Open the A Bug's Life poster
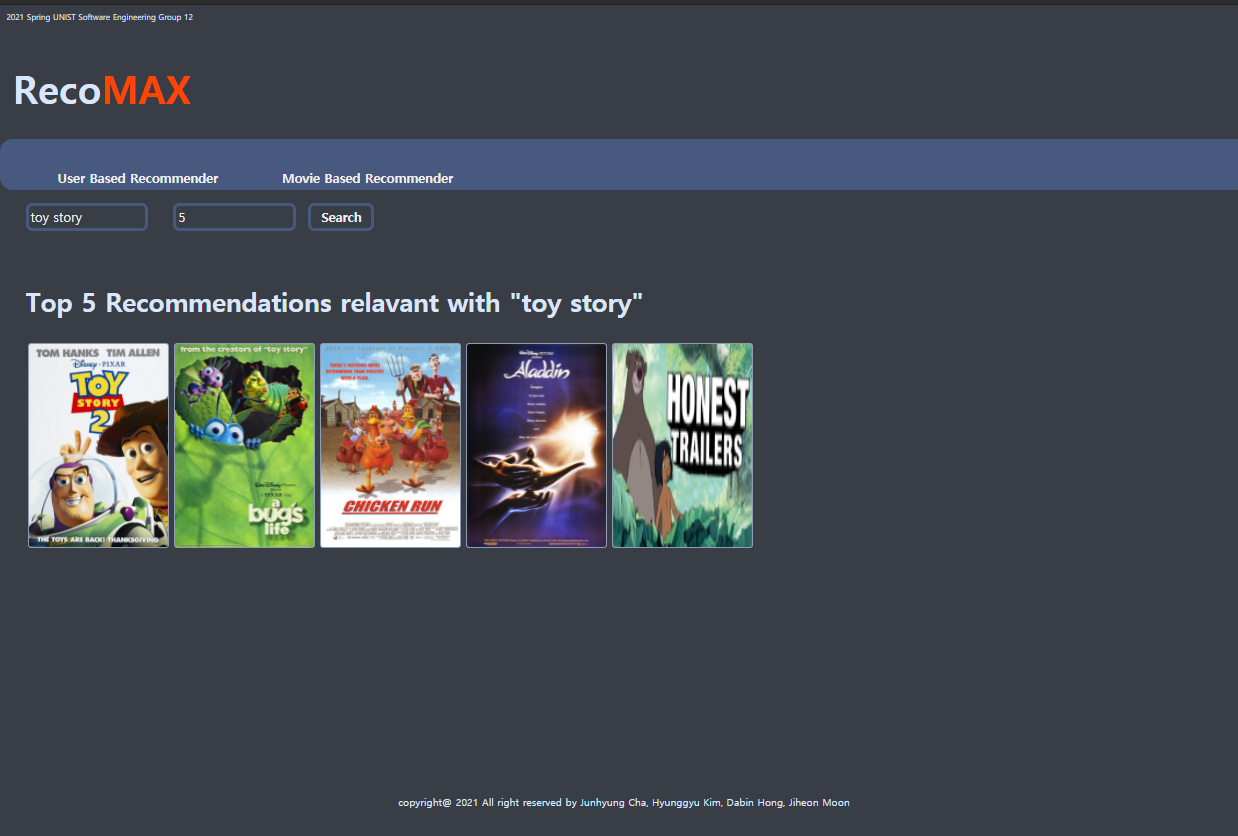Screen dimensions: 1238x836 (x=244, y=445)
